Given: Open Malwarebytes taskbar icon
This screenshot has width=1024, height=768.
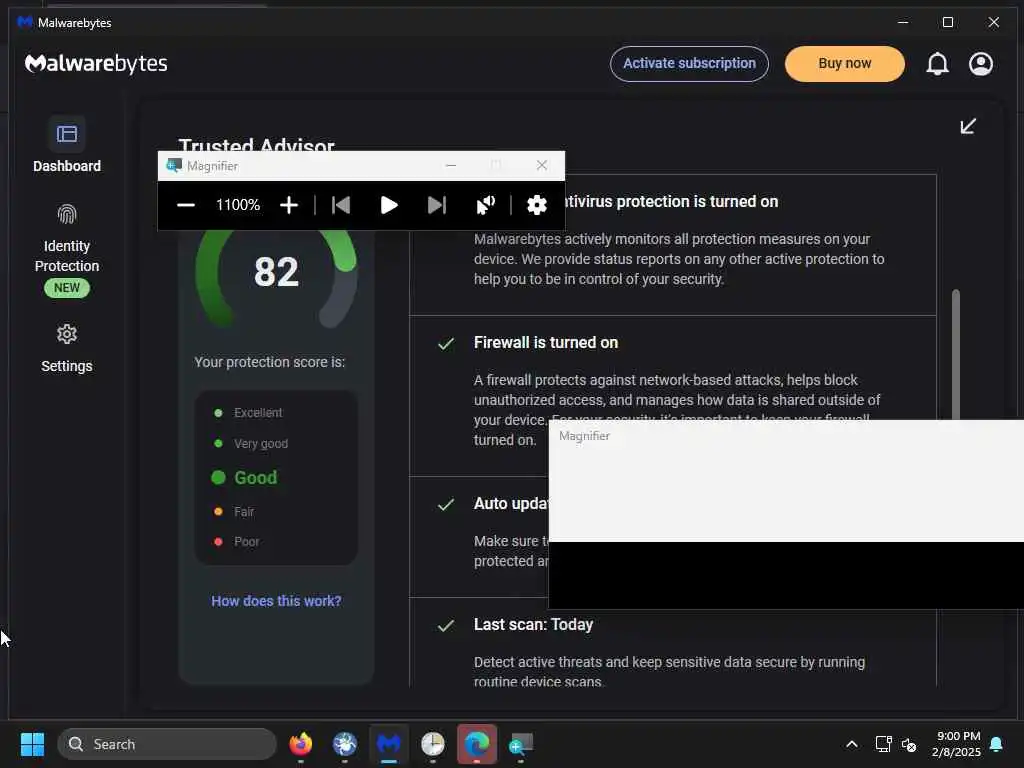Looking at the screenshot, I should click(x=389, y=744).
